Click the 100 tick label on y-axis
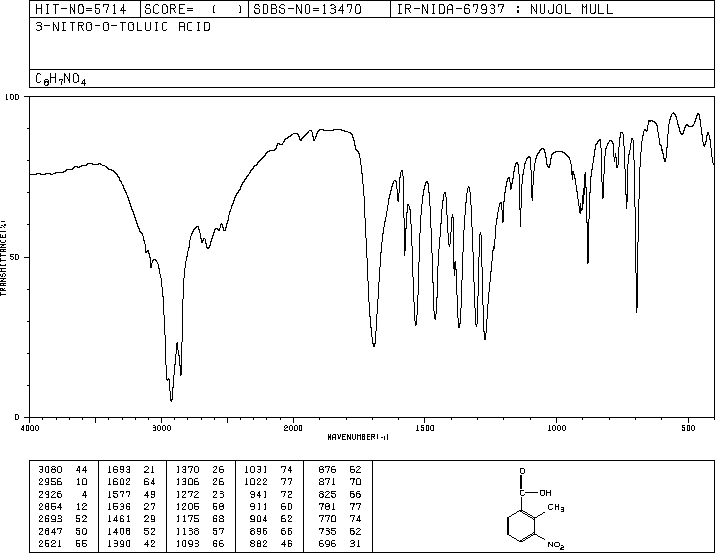715x553 pixels. tap(12, 97)
